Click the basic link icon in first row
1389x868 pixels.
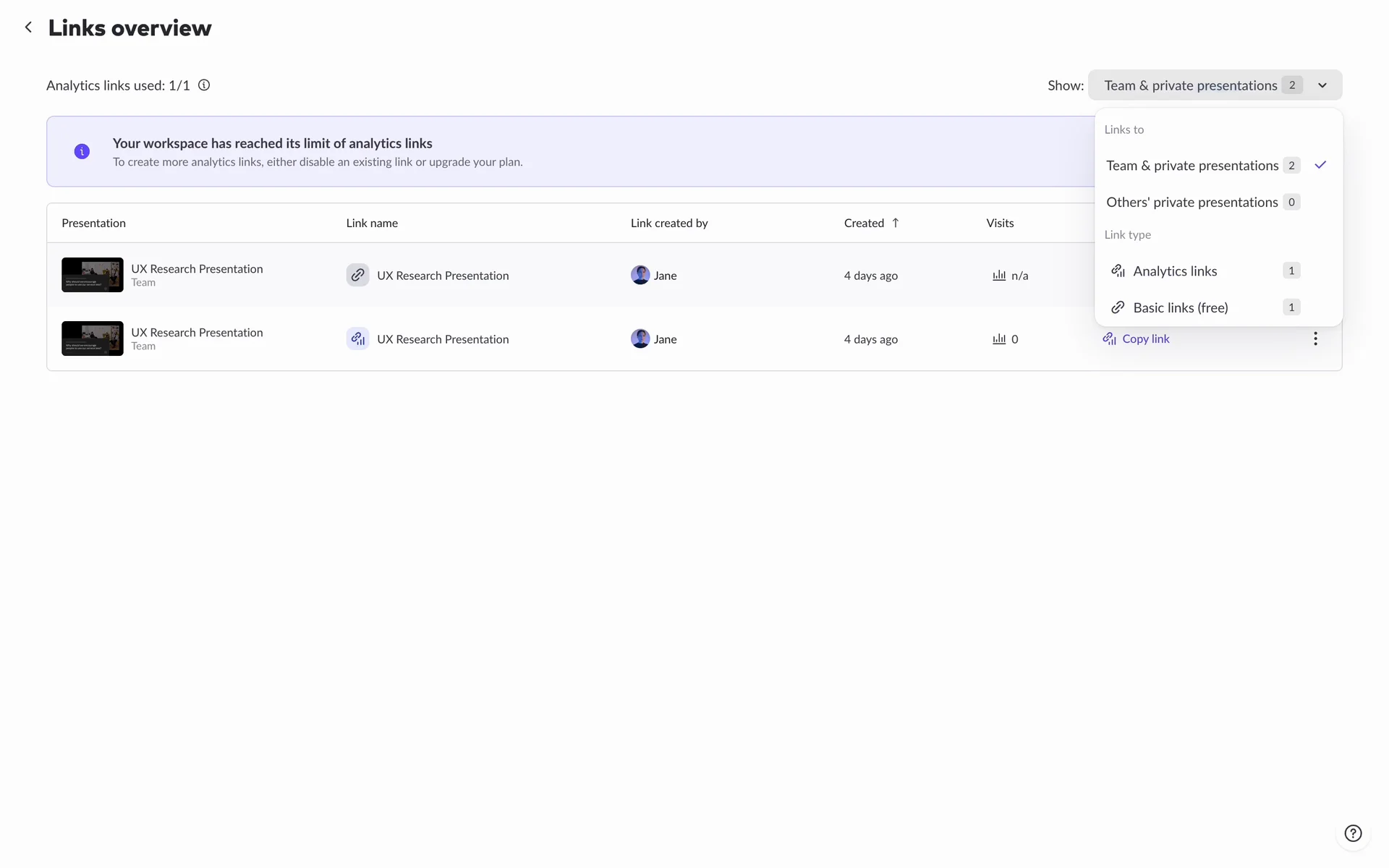point(357,275)
